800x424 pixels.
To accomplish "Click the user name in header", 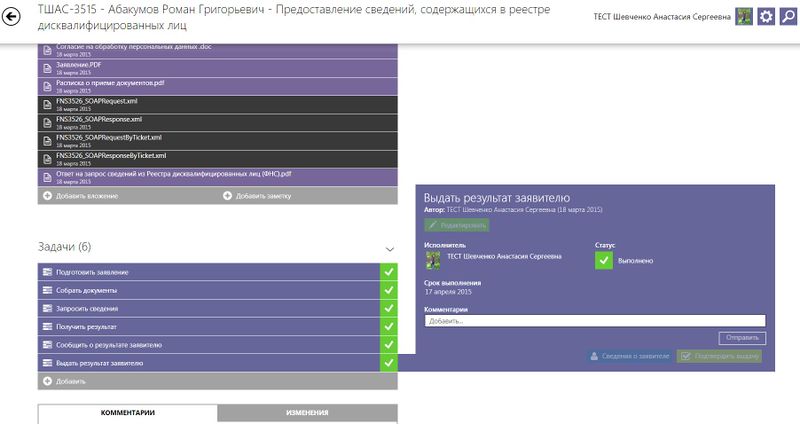I will point(662,17).
